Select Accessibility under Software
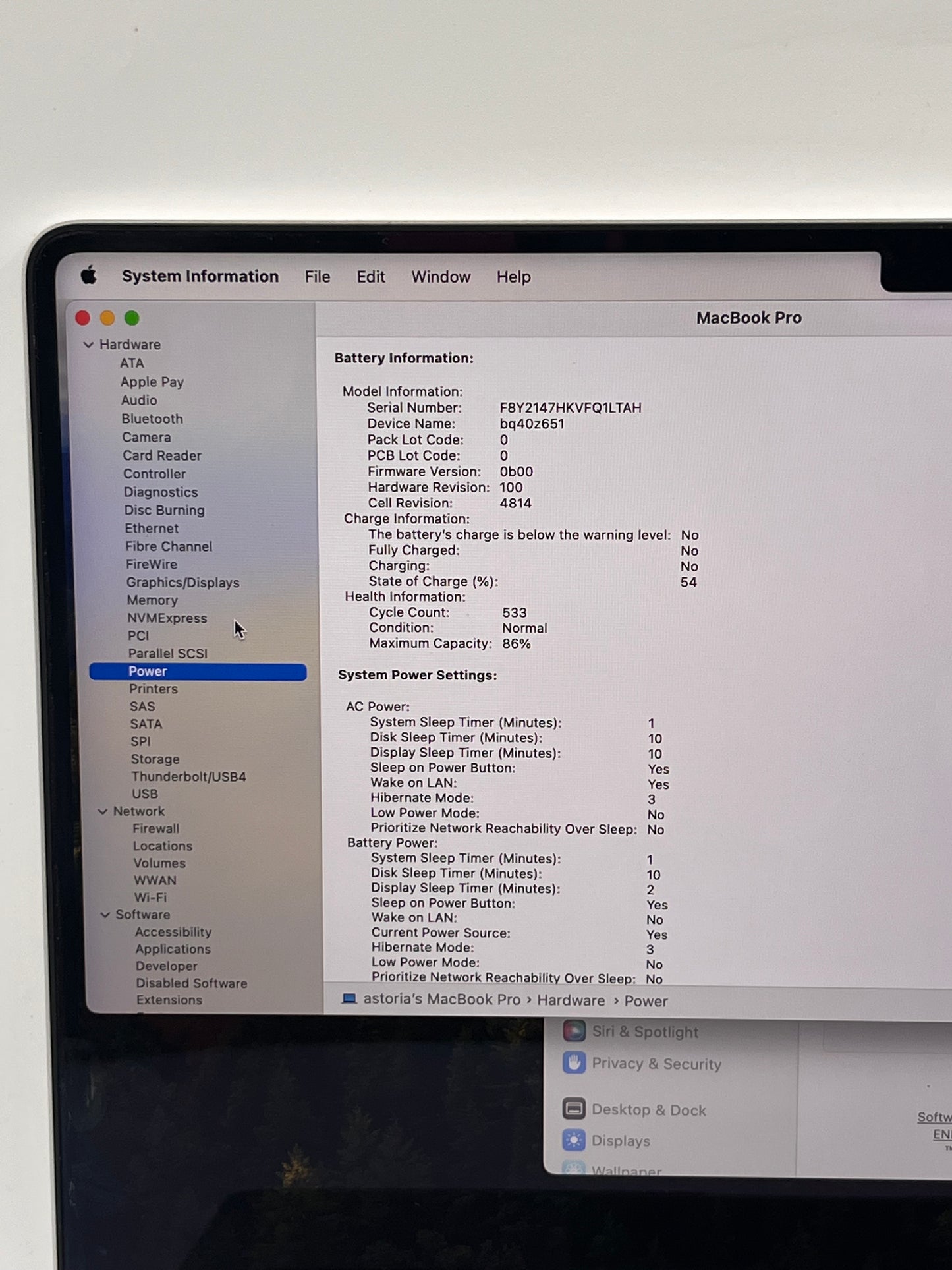Screen dimensions: 952x1270 (173, 932)
